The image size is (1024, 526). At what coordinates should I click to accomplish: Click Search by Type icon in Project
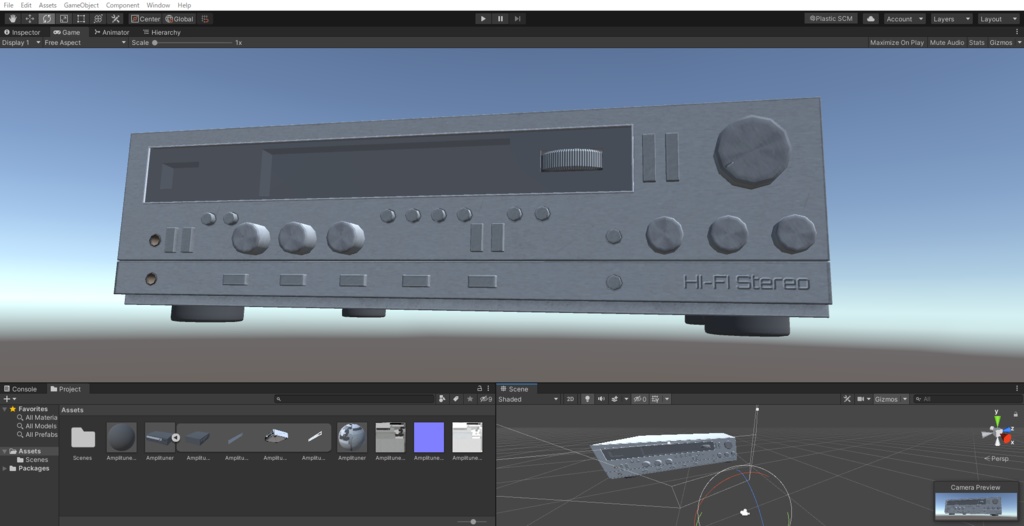pyautogui.click(x=442, y=399)
